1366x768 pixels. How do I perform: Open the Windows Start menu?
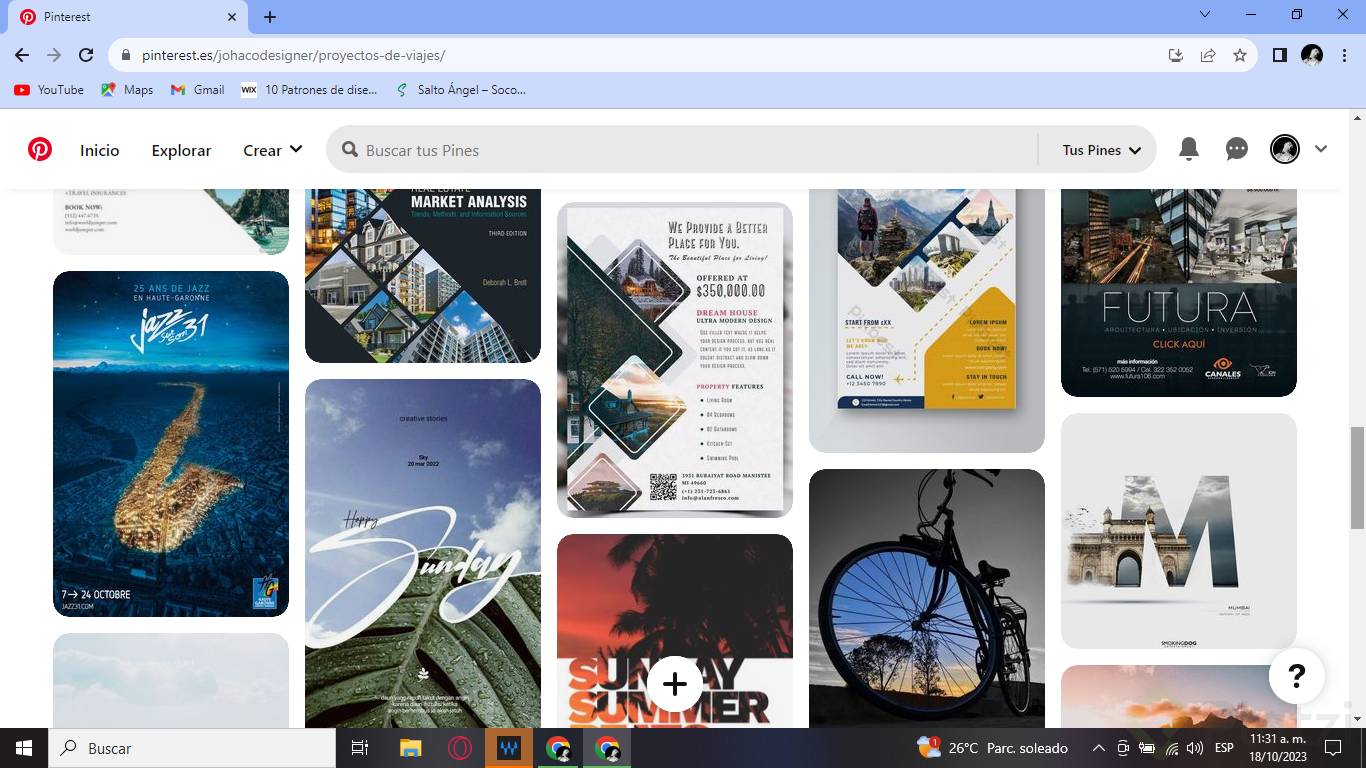[x=24, y=748]
